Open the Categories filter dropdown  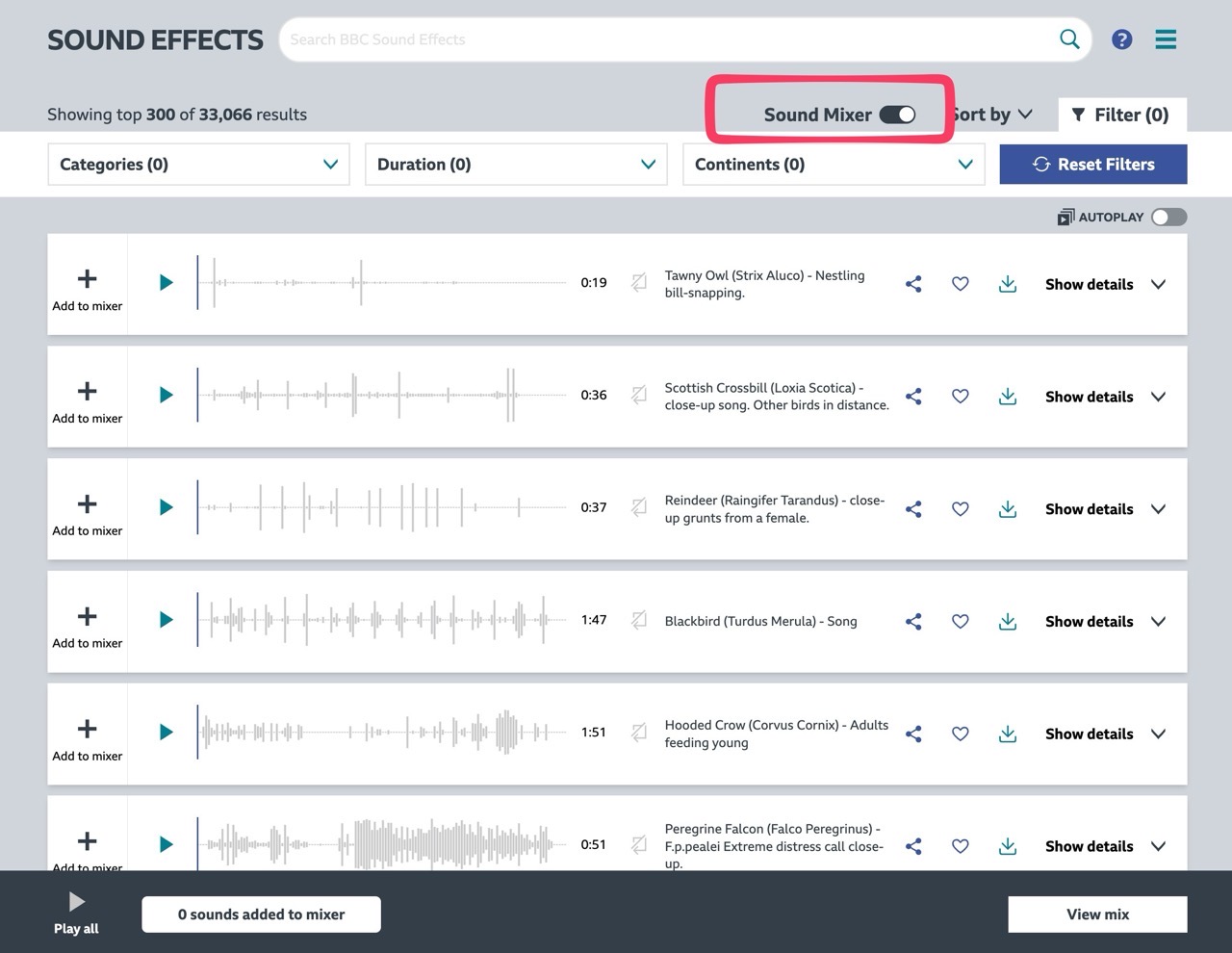[x=198, y=164]
